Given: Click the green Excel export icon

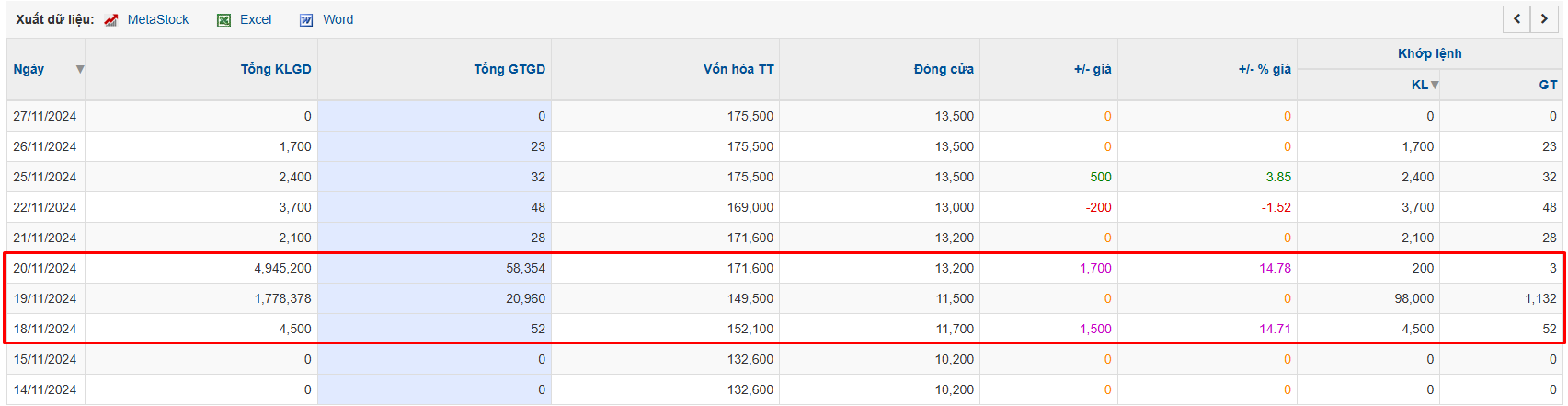Looking at the screenshot, I should [x=223, y=19].
